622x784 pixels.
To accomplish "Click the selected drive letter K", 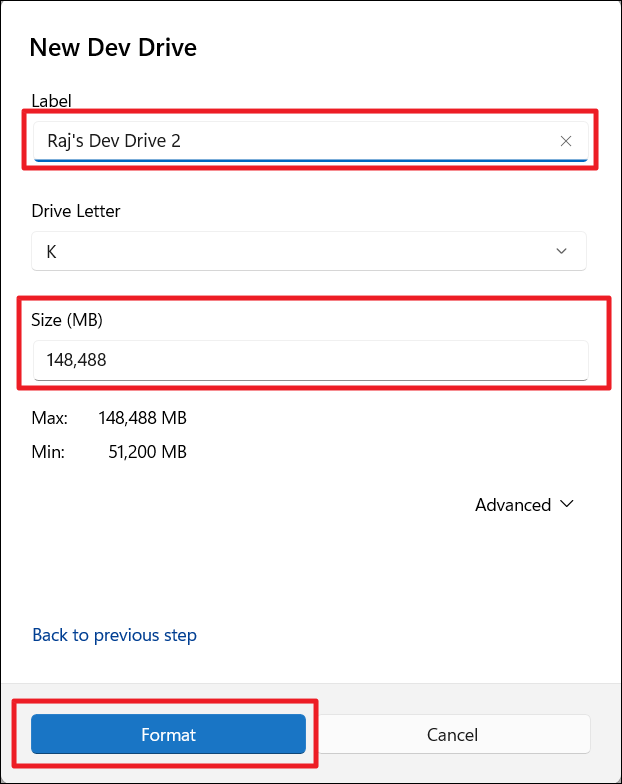I will (x=52, y=251).
